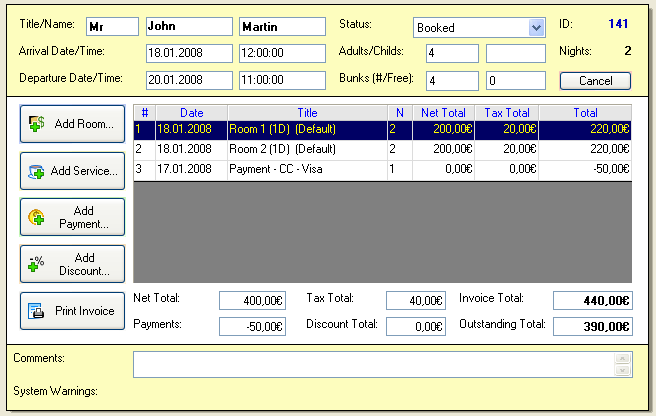The image size is (656, 416).
Task: Click the Title column header
Action: click(x=307, y=113)
